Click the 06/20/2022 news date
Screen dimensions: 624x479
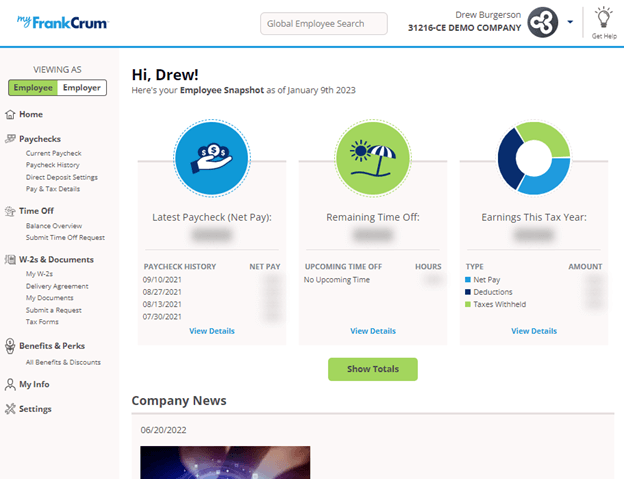(x=163, y=430)
